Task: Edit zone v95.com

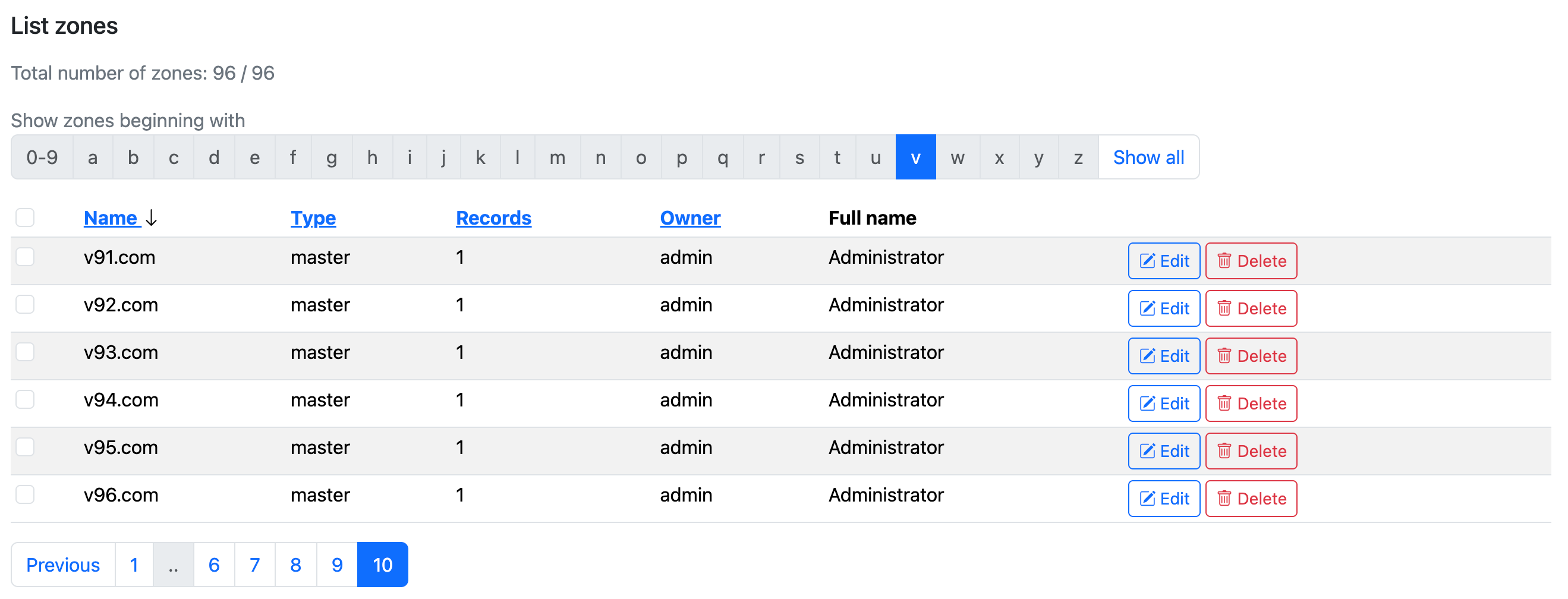Action: [1163, 450]
